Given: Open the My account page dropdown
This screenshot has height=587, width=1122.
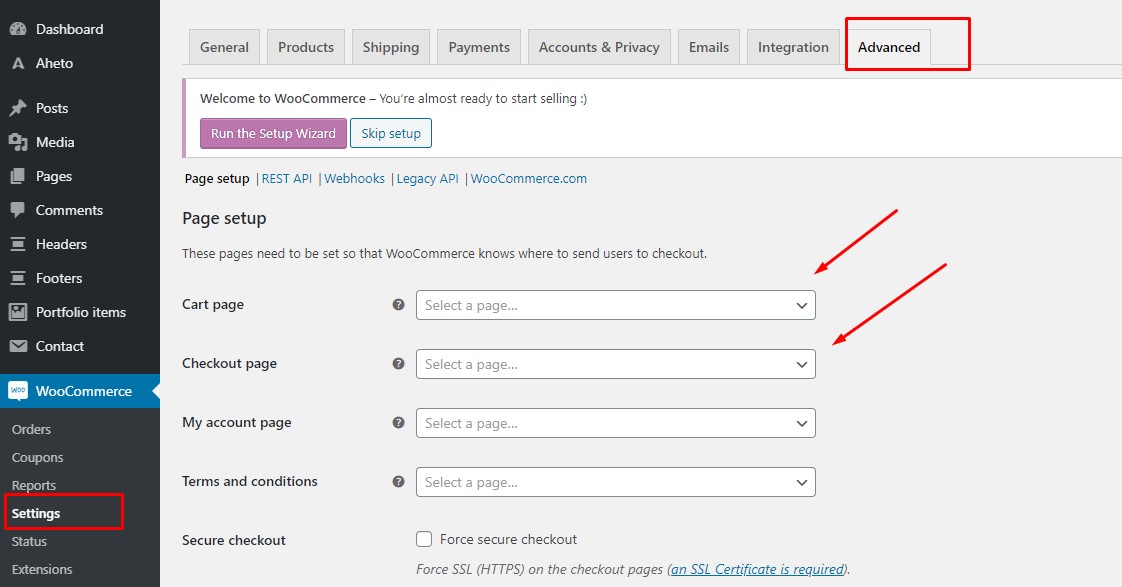Looking at the screenshot, I should pyautogui.click(x=615, y=423).
